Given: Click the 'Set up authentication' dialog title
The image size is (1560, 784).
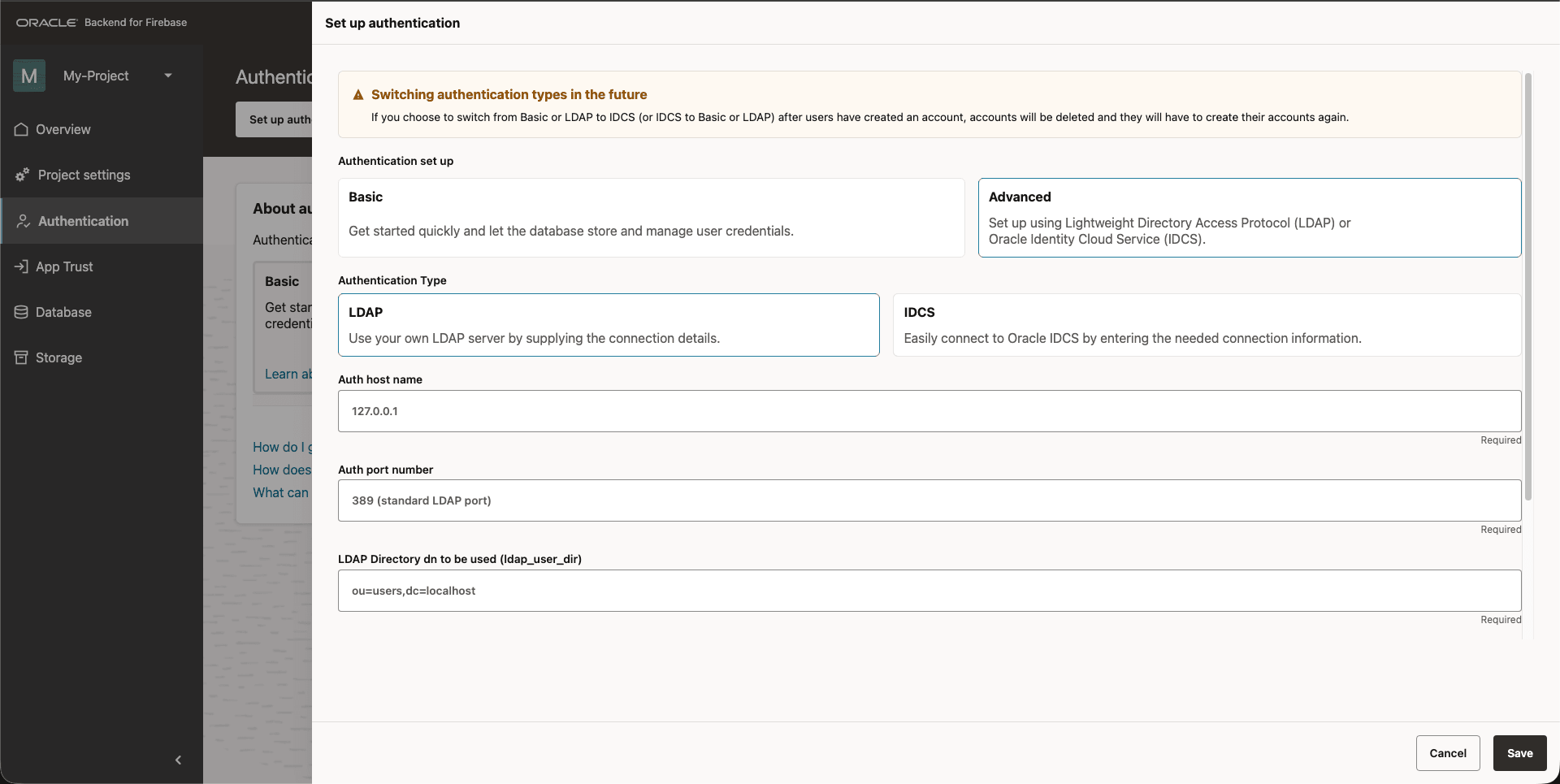Looking at the screenshot, I should pyautogui.click(x=392, y=23).
